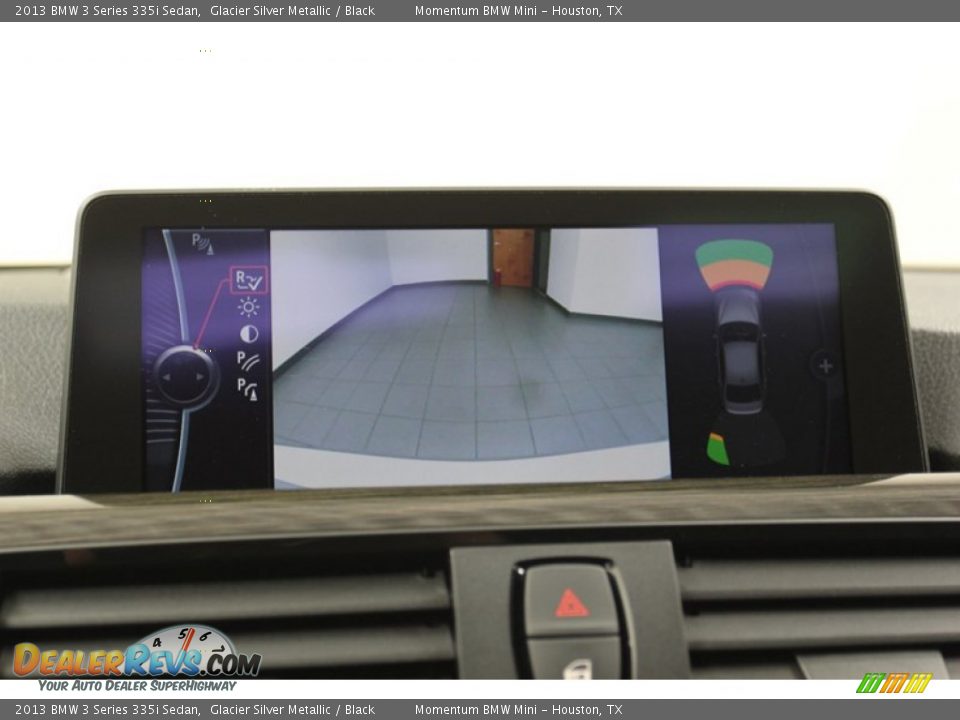Select the highlighted rear camera guideline icon
The width and height of the screenshot is (960, 720).
[x=248, y=280]
